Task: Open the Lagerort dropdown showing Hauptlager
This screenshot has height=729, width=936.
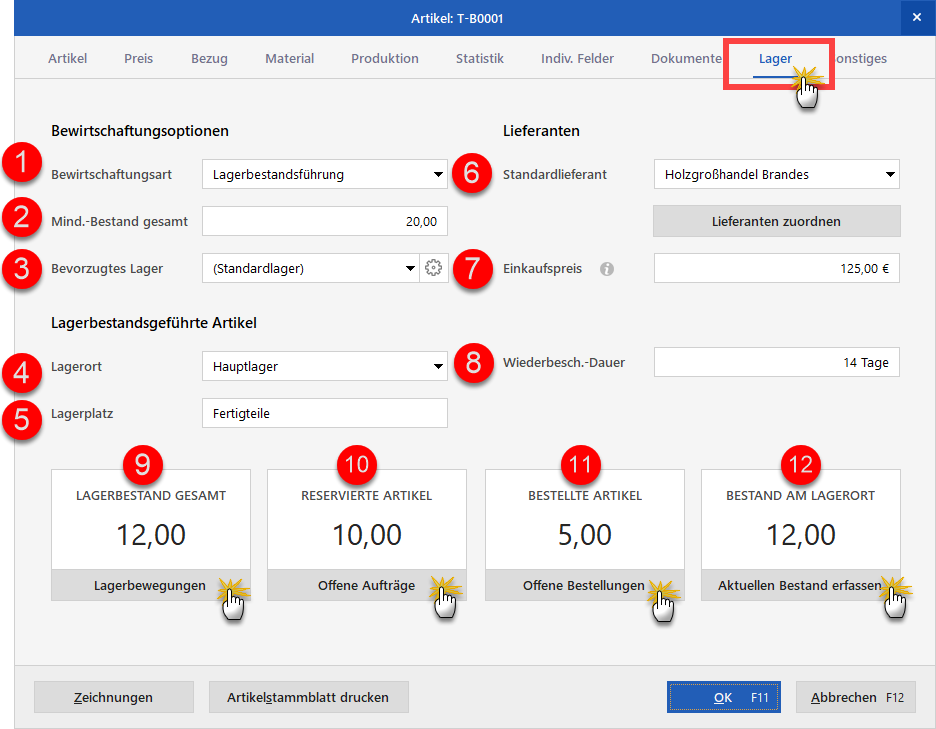Action: [325, 366]
